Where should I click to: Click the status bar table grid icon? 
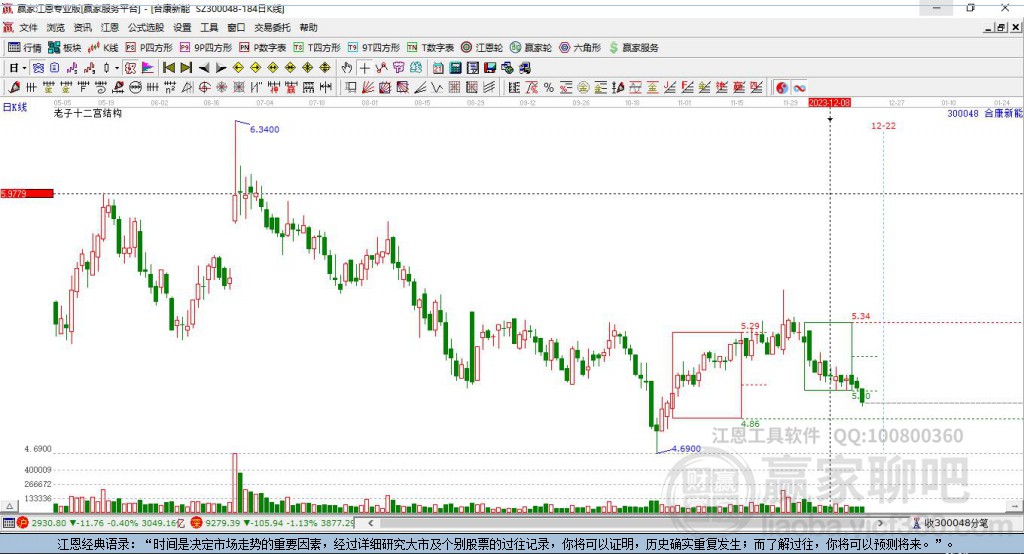tap(8, 523)
